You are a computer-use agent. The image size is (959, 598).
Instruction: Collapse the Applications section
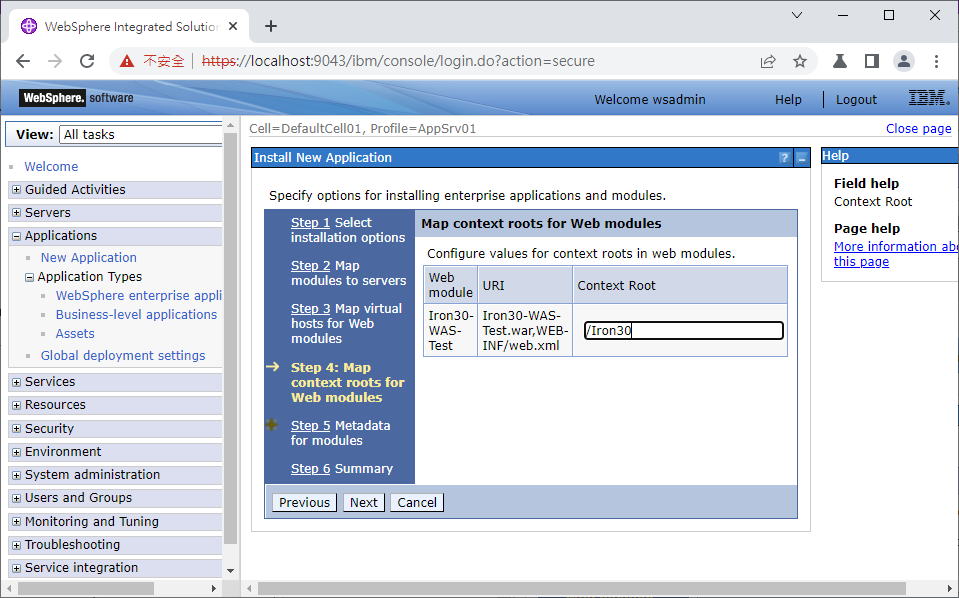tap(17, 236)
